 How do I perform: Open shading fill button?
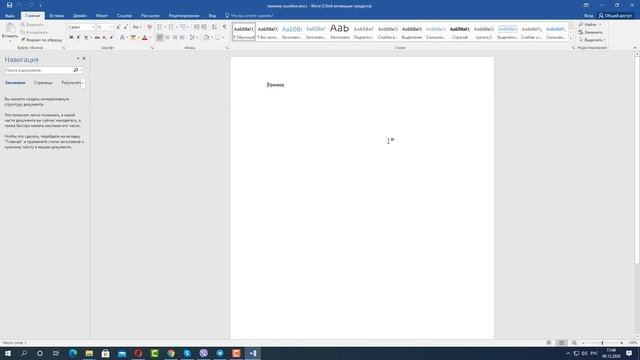coord(207,38)
